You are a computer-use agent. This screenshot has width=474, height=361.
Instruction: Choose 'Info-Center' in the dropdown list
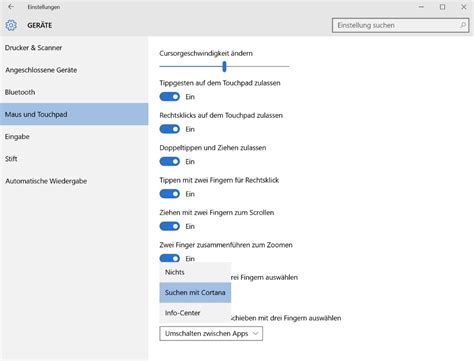195,313
